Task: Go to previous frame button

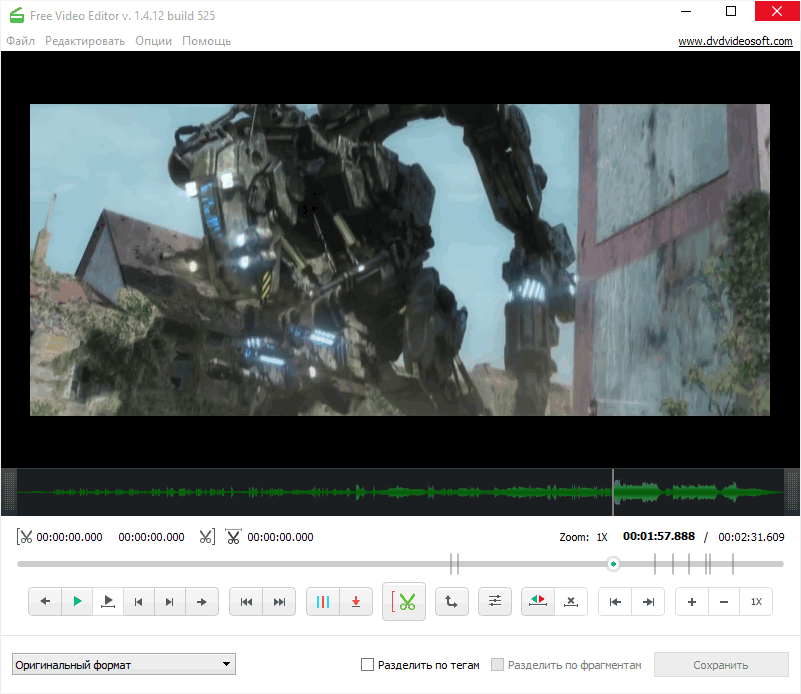Action: point(138,602)
